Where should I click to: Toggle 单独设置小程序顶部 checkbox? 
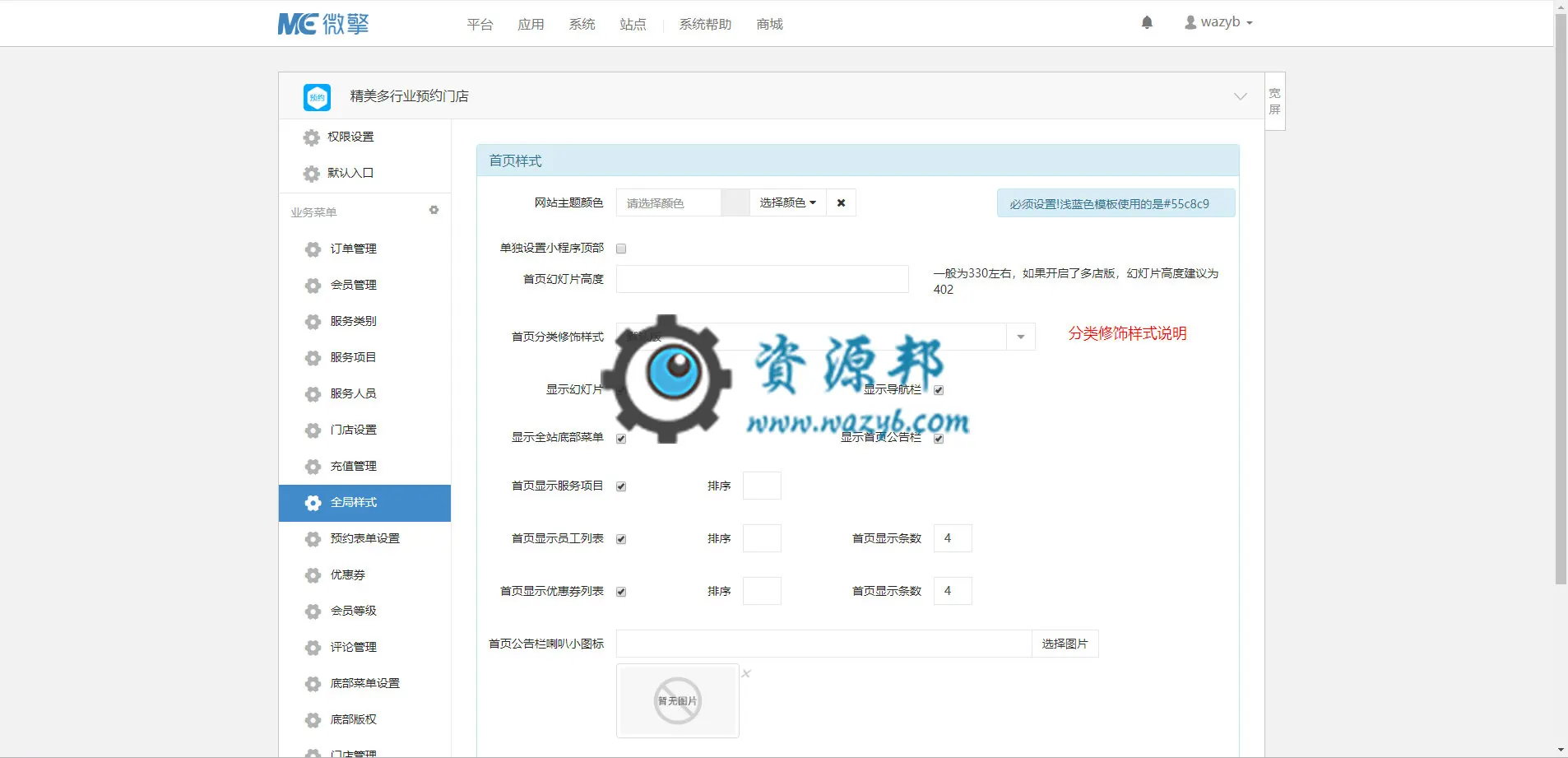[621, 249]
